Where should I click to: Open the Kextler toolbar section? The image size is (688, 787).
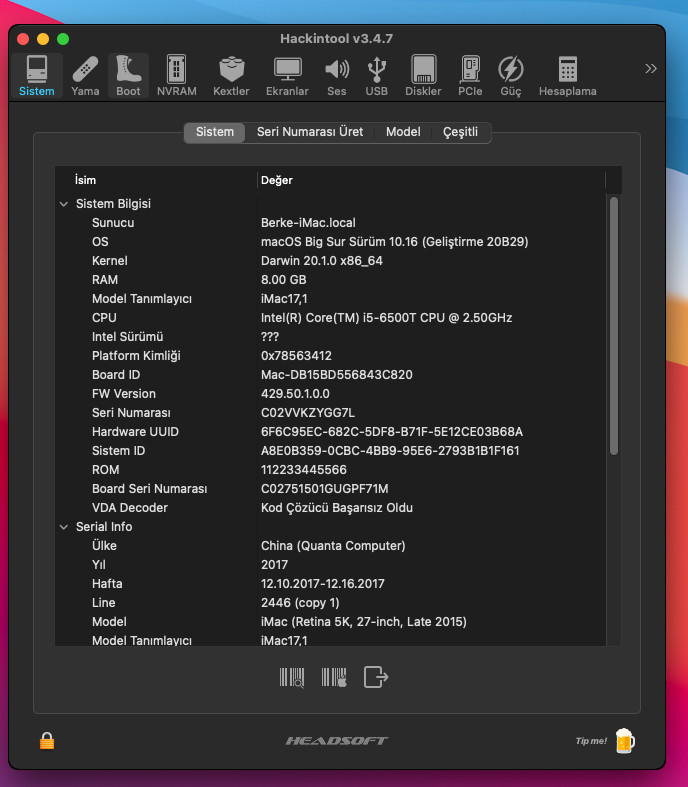coord(231,76)
